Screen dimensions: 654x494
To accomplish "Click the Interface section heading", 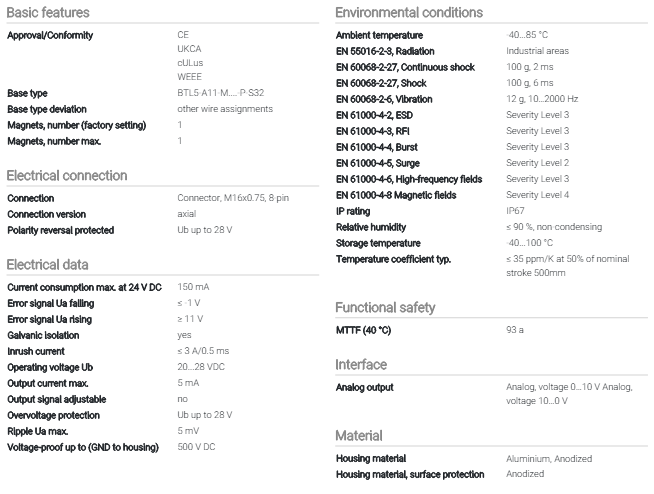I will click(x=361, y=365).
